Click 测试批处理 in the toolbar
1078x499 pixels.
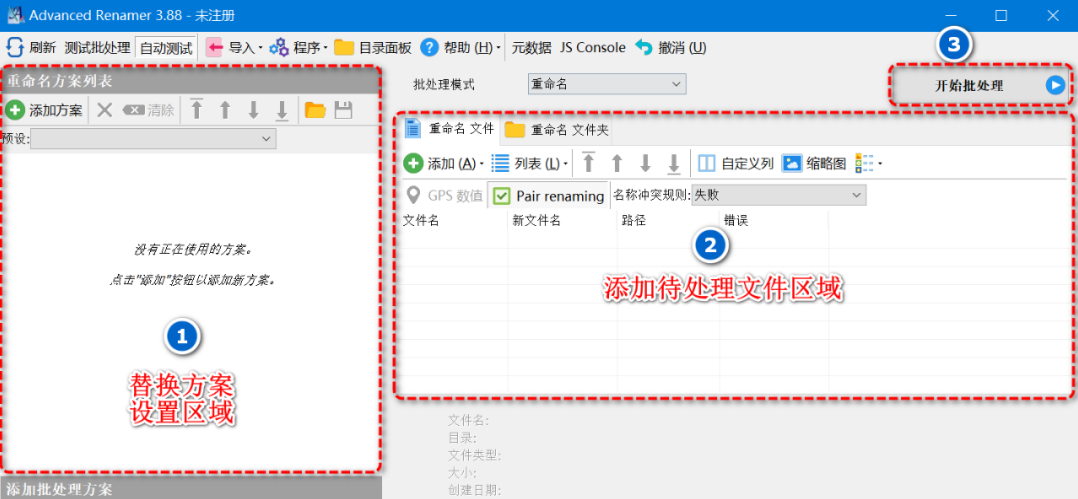[x=97, y=47]
